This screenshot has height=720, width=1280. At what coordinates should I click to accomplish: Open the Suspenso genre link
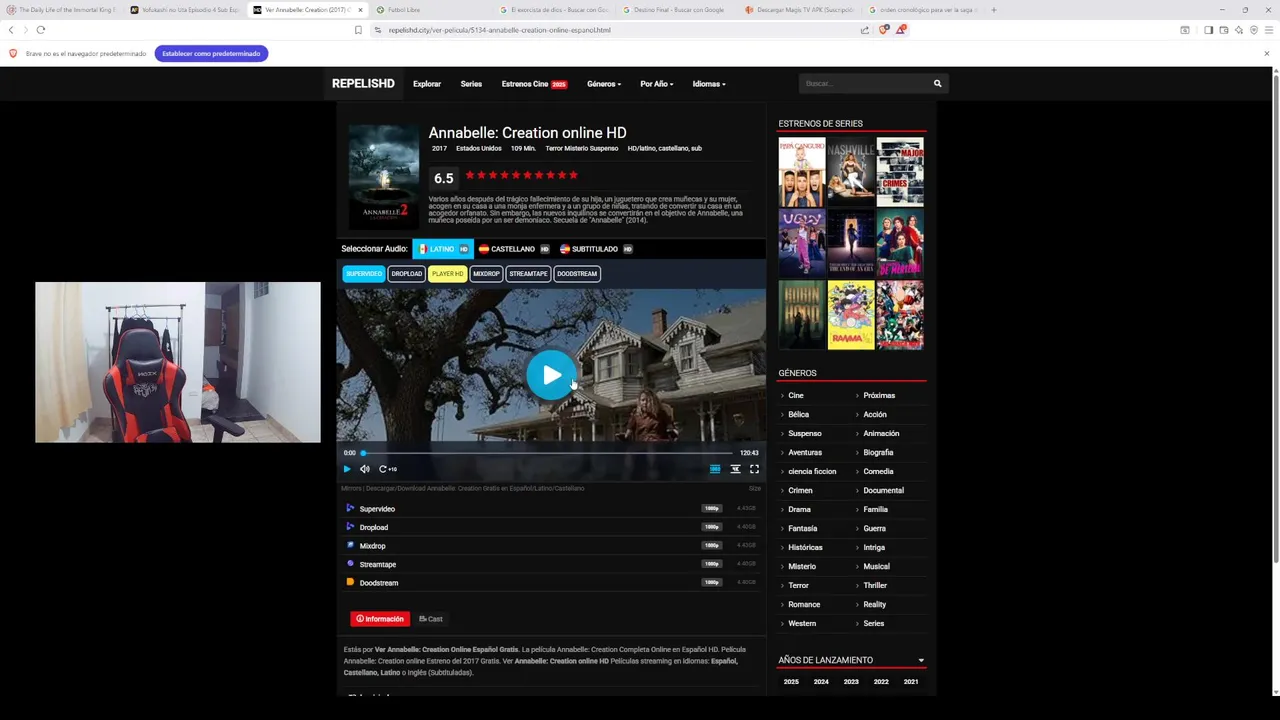(805, 434)
